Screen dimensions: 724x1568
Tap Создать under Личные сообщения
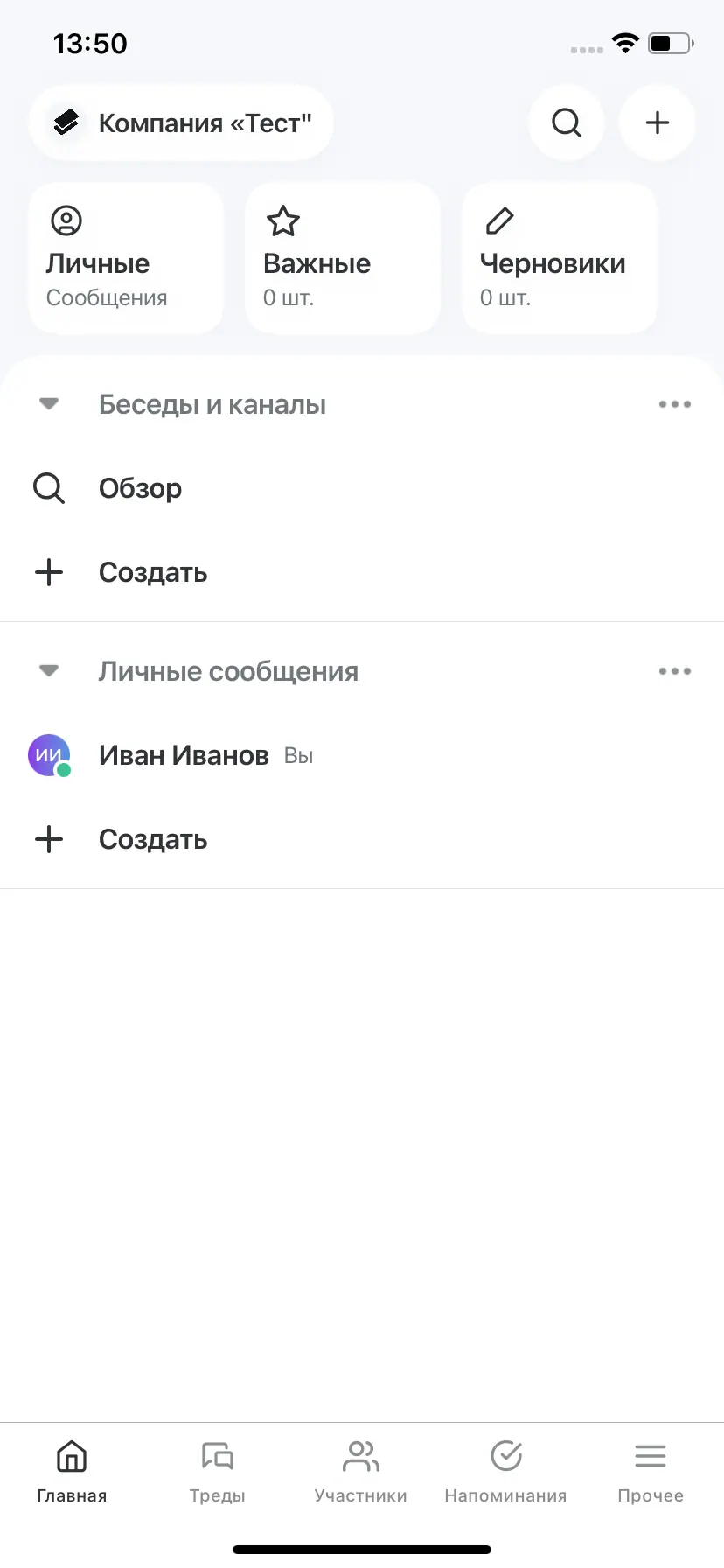tap(152, 839)
